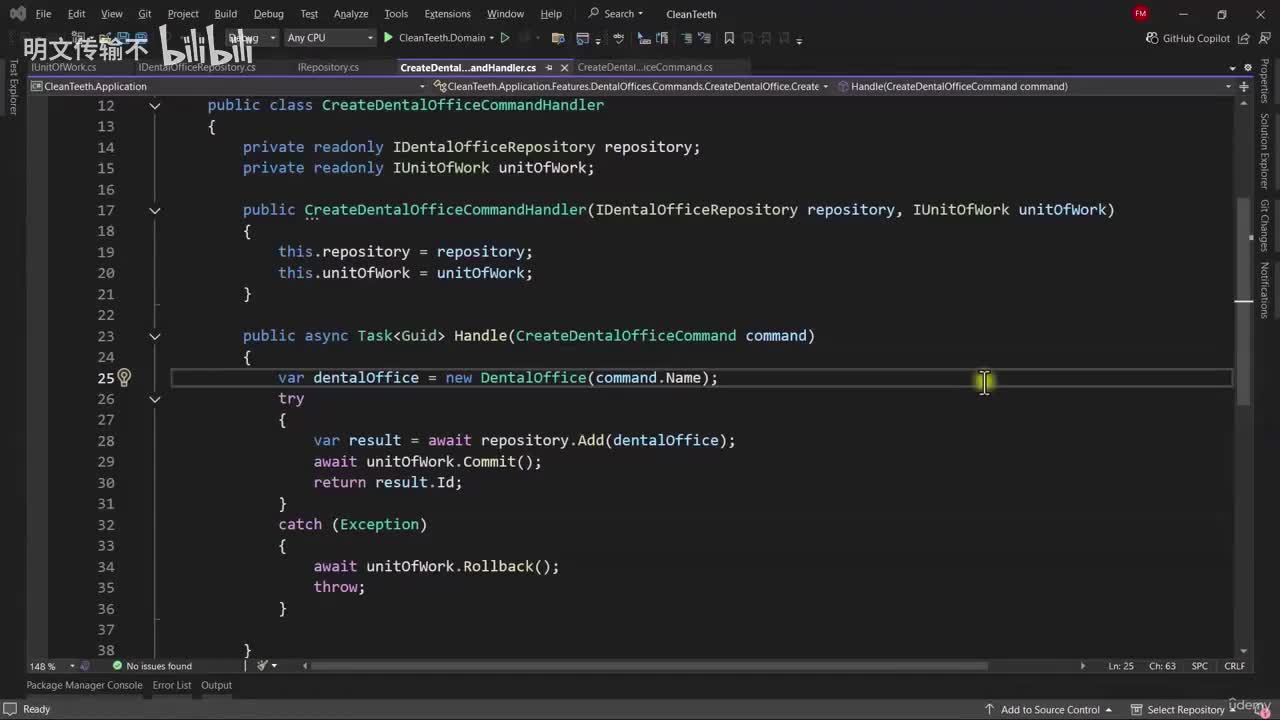Switch to the IRepository.cs tab
This screenshot has width=1280, height=720.
click(328, 68)
